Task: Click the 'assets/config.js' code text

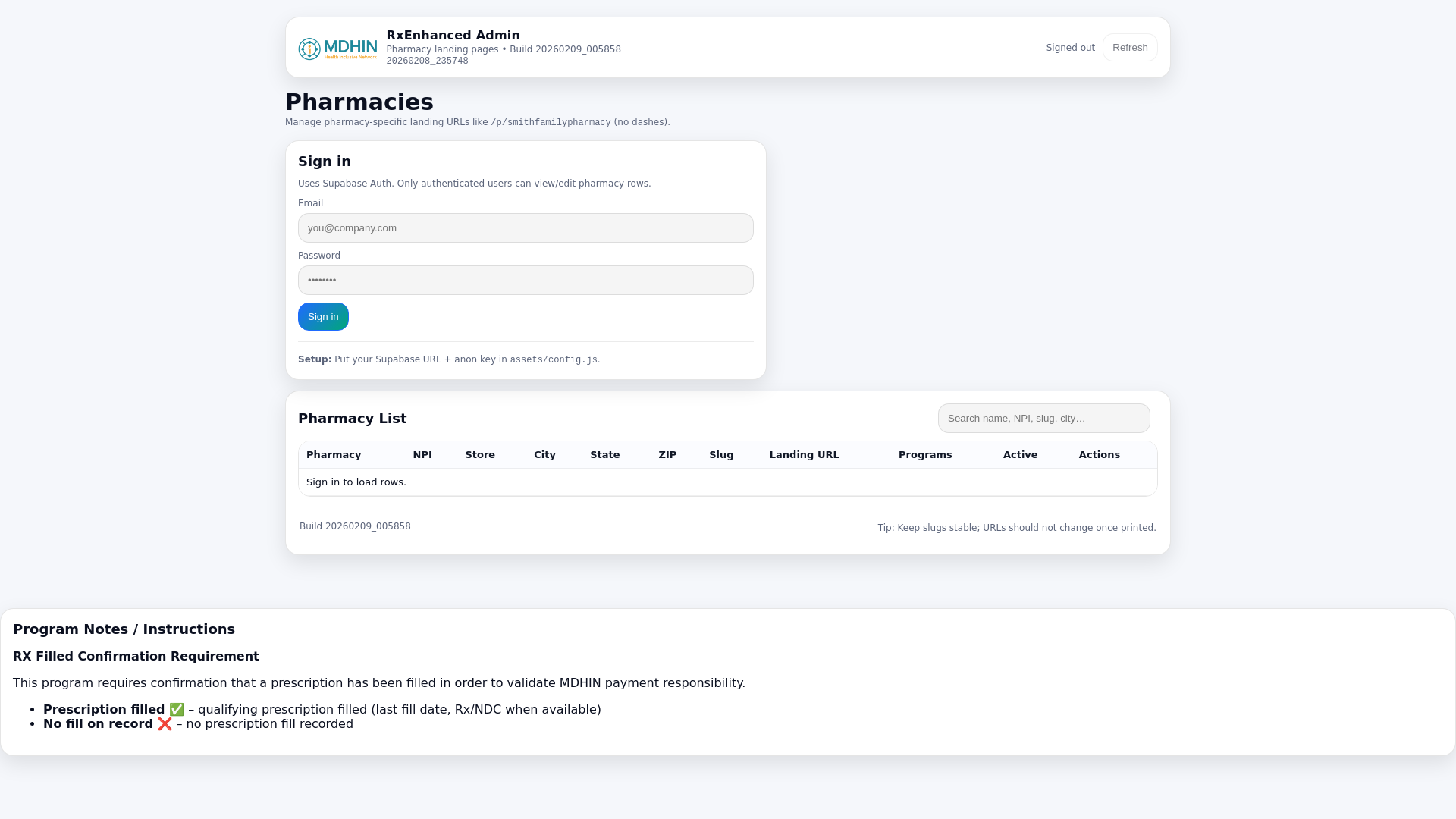Action: click(554, 360)
